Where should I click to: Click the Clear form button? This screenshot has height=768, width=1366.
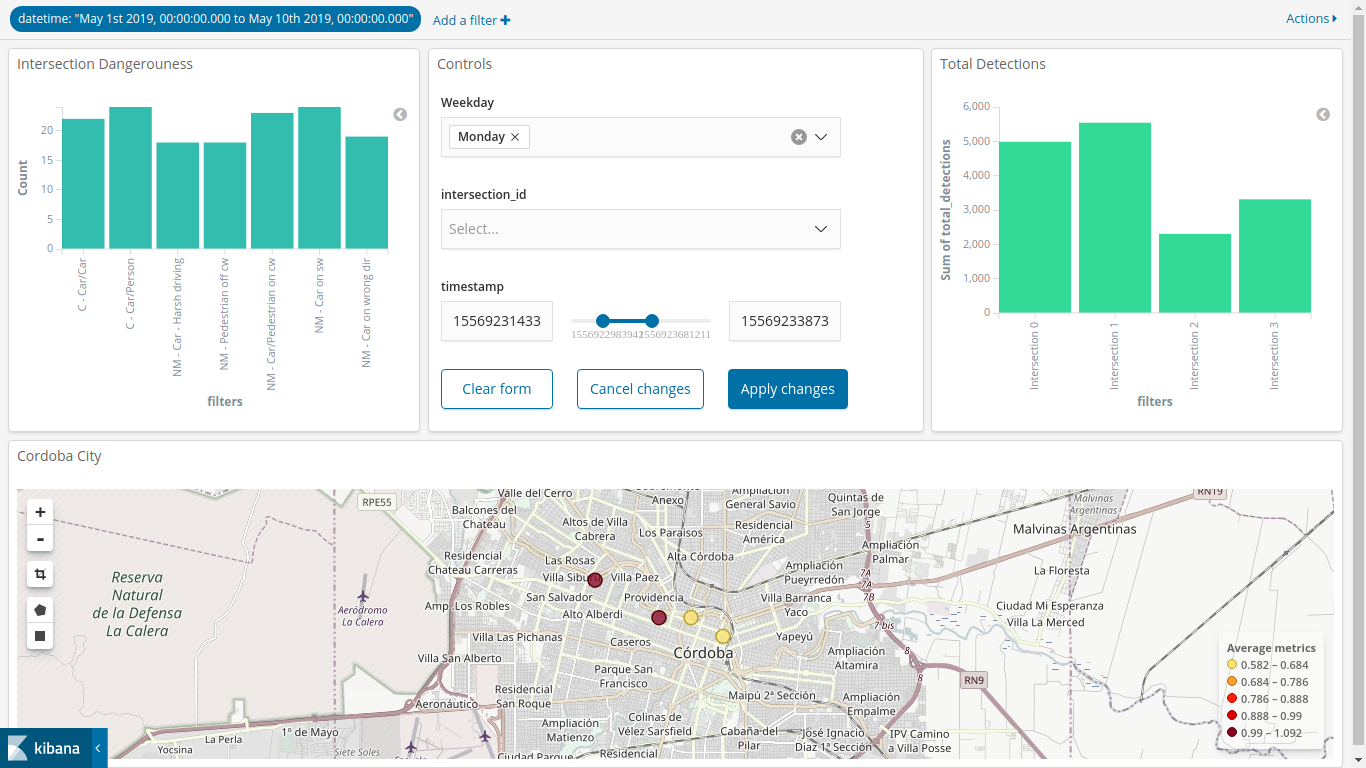(x=497, y=389)
